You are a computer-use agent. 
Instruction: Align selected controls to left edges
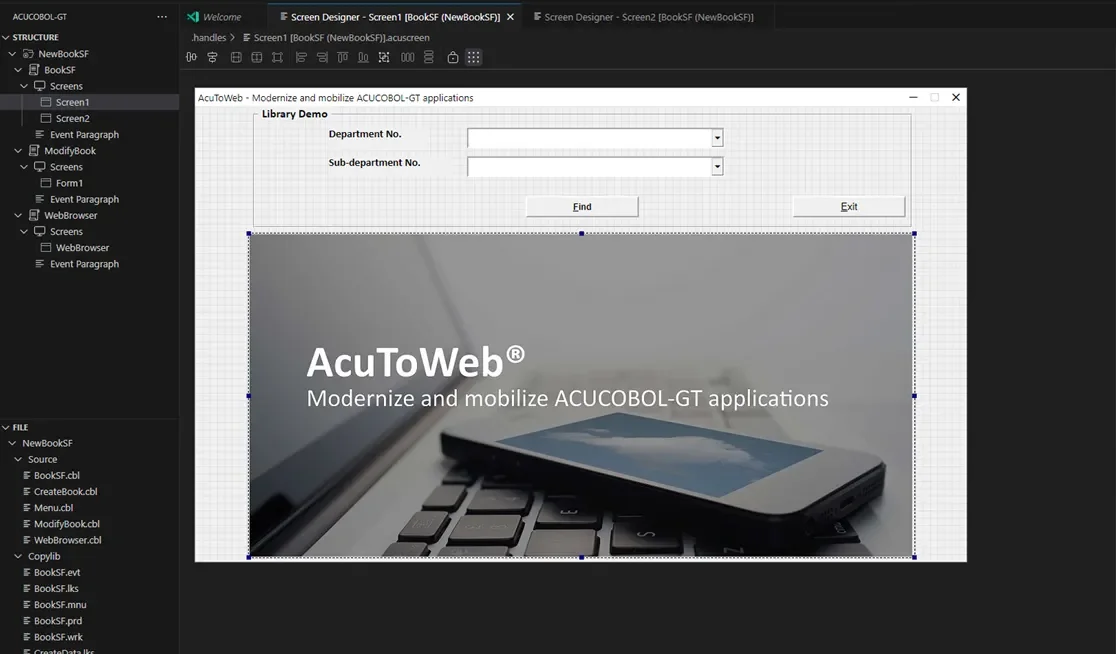301,58
